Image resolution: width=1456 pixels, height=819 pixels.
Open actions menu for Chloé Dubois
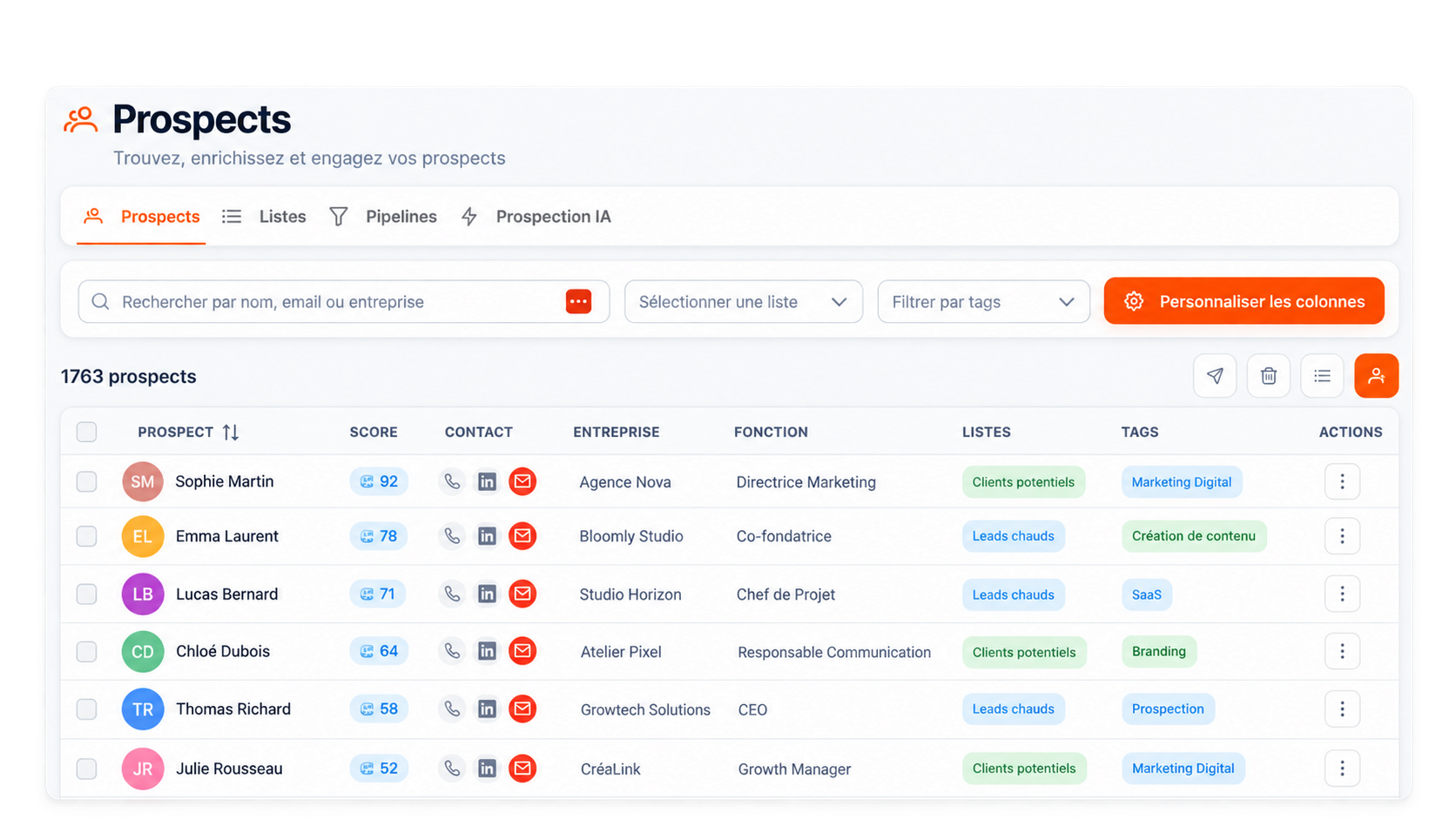pos(1342,651)
